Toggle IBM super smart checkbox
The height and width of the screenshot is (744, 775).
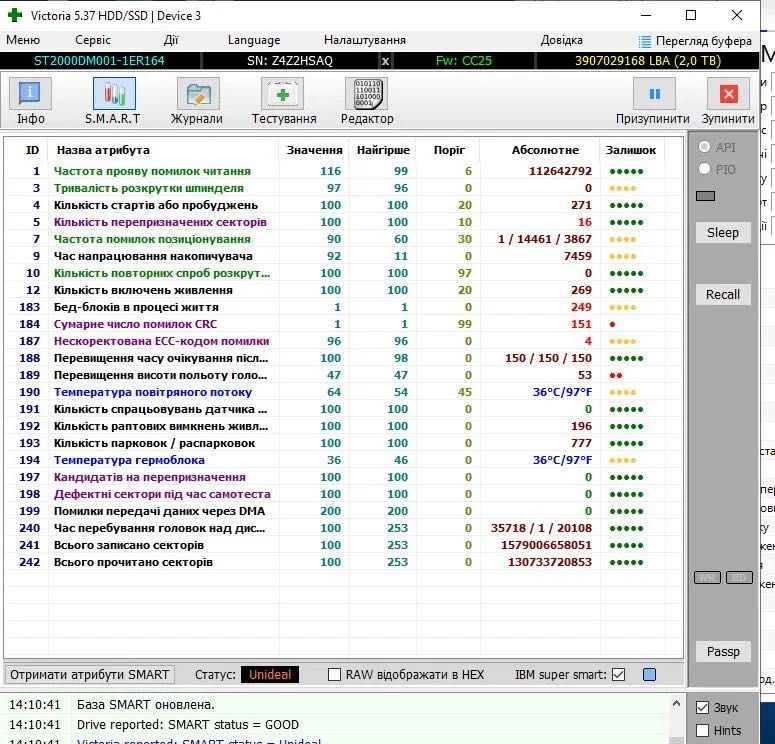point(618,674)
